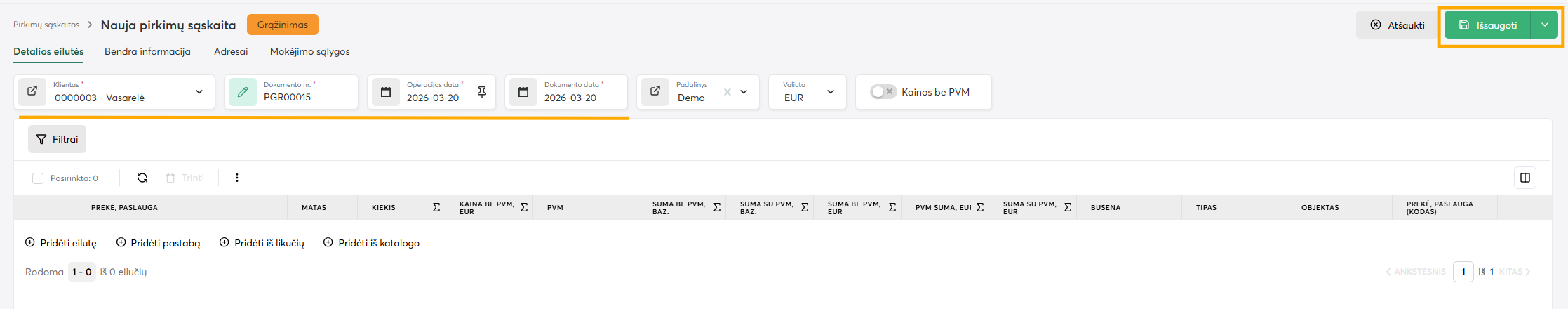Switch to the Bendra informacija tab

point(147,51)
